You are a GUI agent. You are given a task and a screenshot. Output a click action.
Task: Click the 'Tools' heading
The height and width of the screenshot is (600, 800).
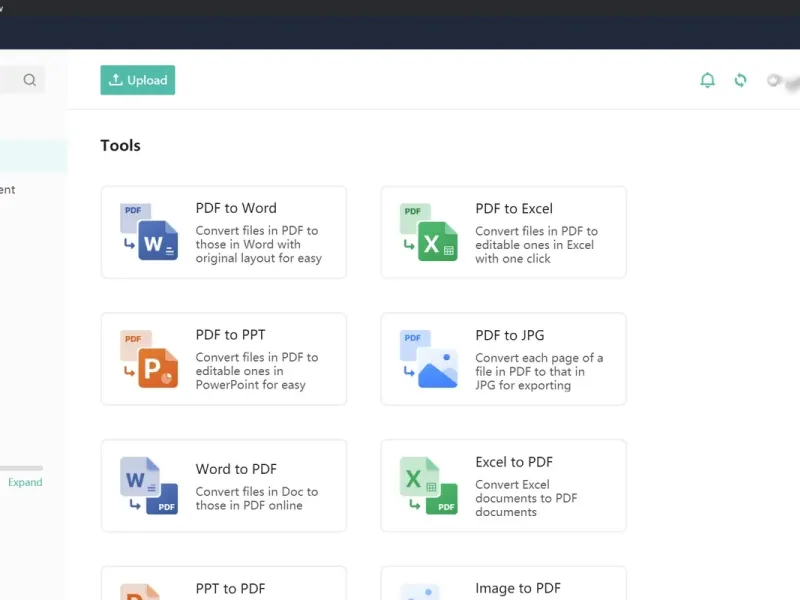coord(120,145)
